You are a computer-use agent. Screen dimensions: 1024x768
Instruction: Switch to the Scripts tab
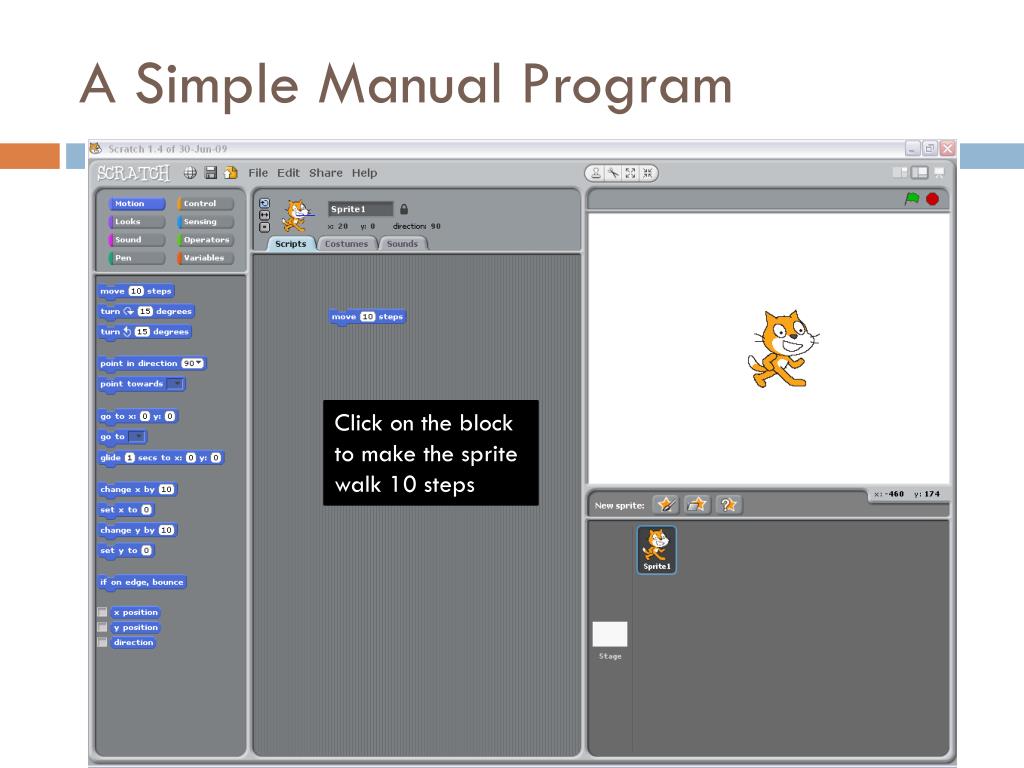(x=291, y=244)
